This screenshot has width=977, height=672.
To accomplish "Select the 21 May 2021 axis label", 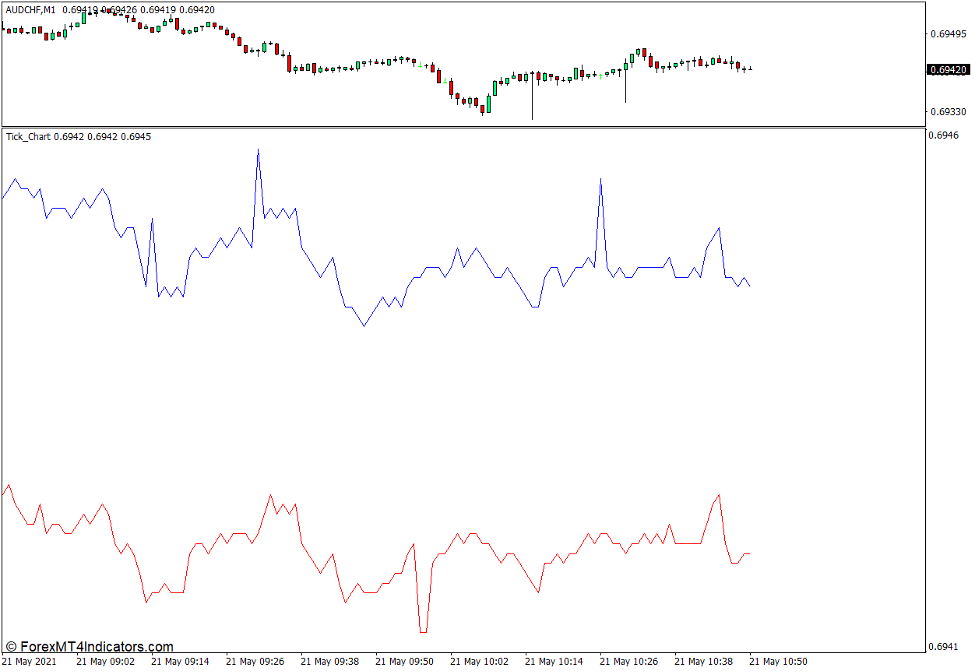I will [x=30, y=661].
